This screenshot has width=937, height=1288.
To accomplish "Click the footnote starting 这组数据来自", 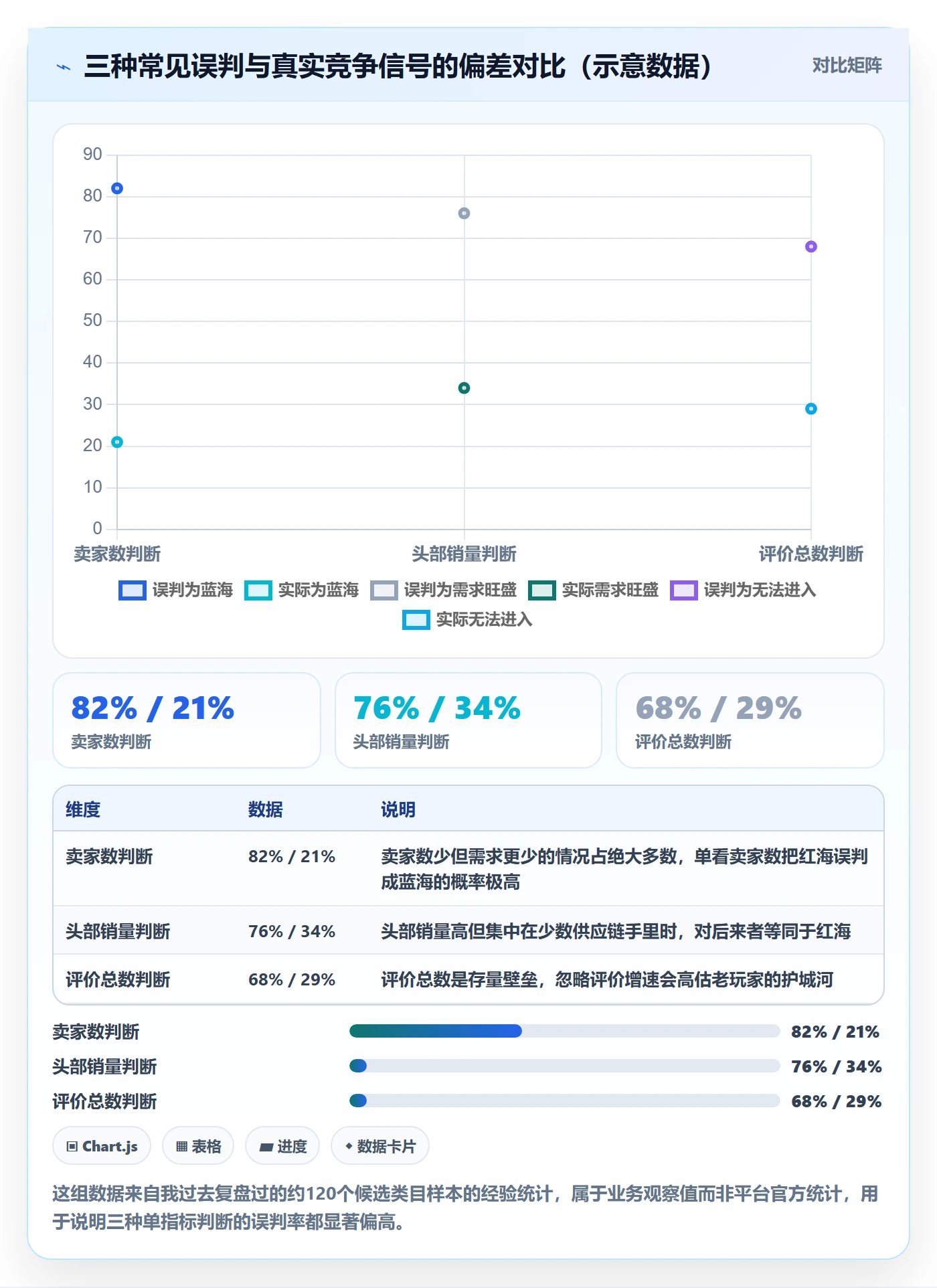I will click(466, 1208).
